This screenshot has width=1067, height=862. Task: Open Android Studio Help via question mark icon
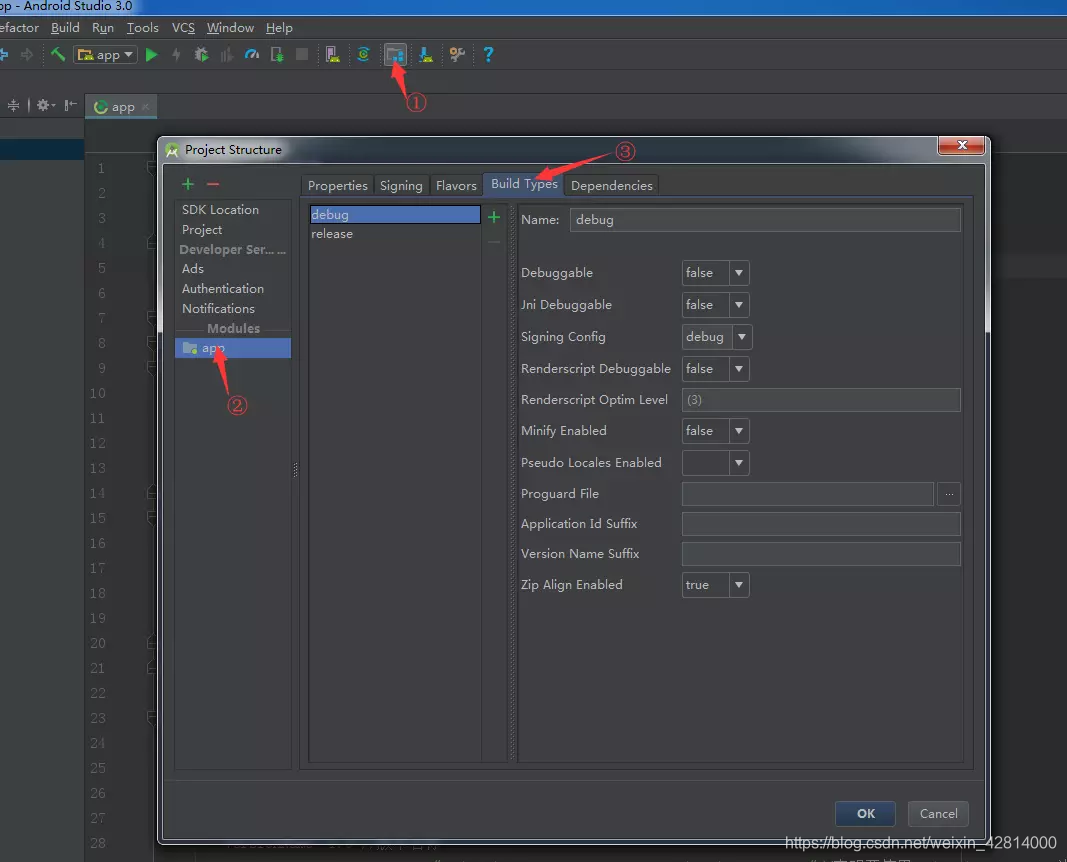pyautogui.click(x=487, y=54)
